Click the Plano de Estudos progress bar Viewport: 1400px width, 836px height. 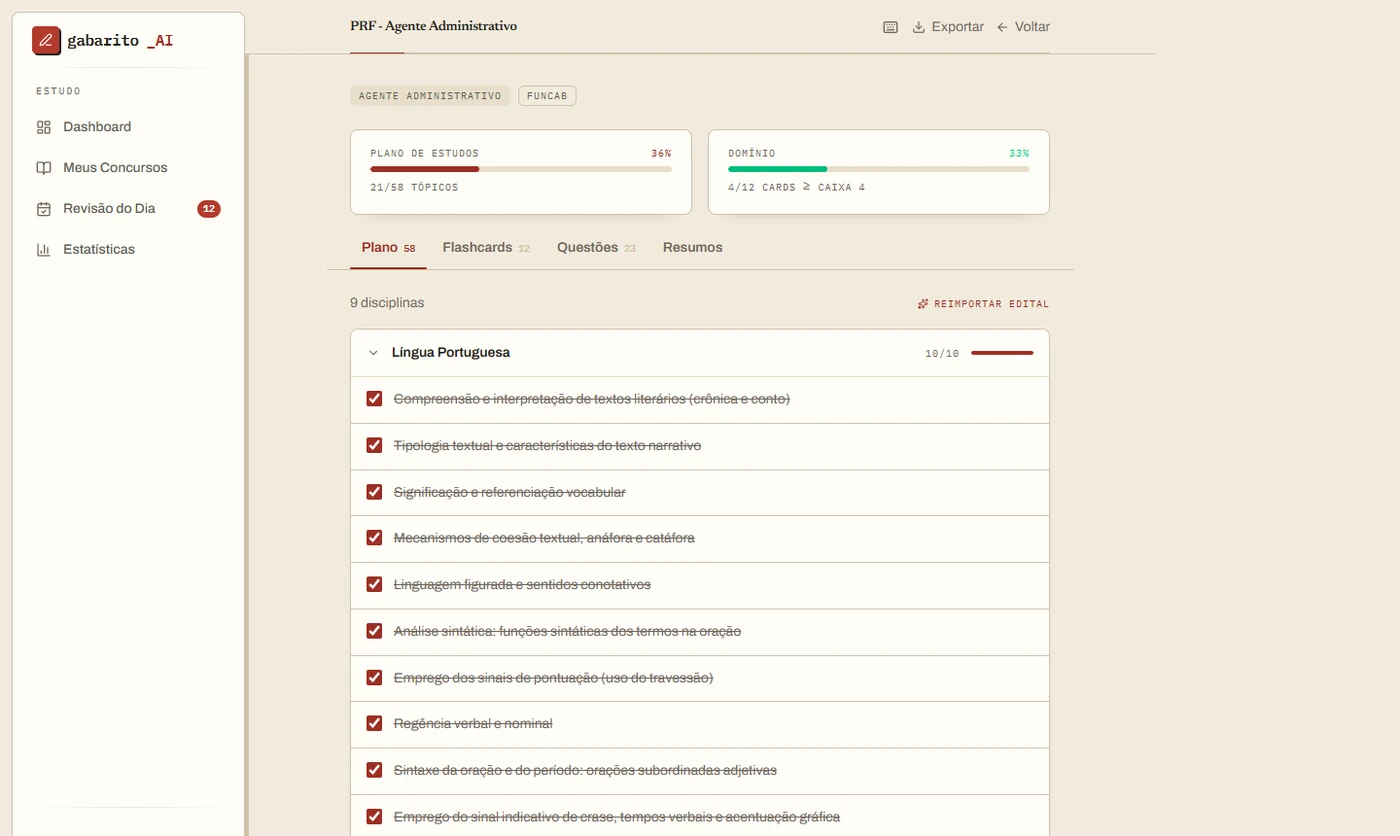[521, 169]
